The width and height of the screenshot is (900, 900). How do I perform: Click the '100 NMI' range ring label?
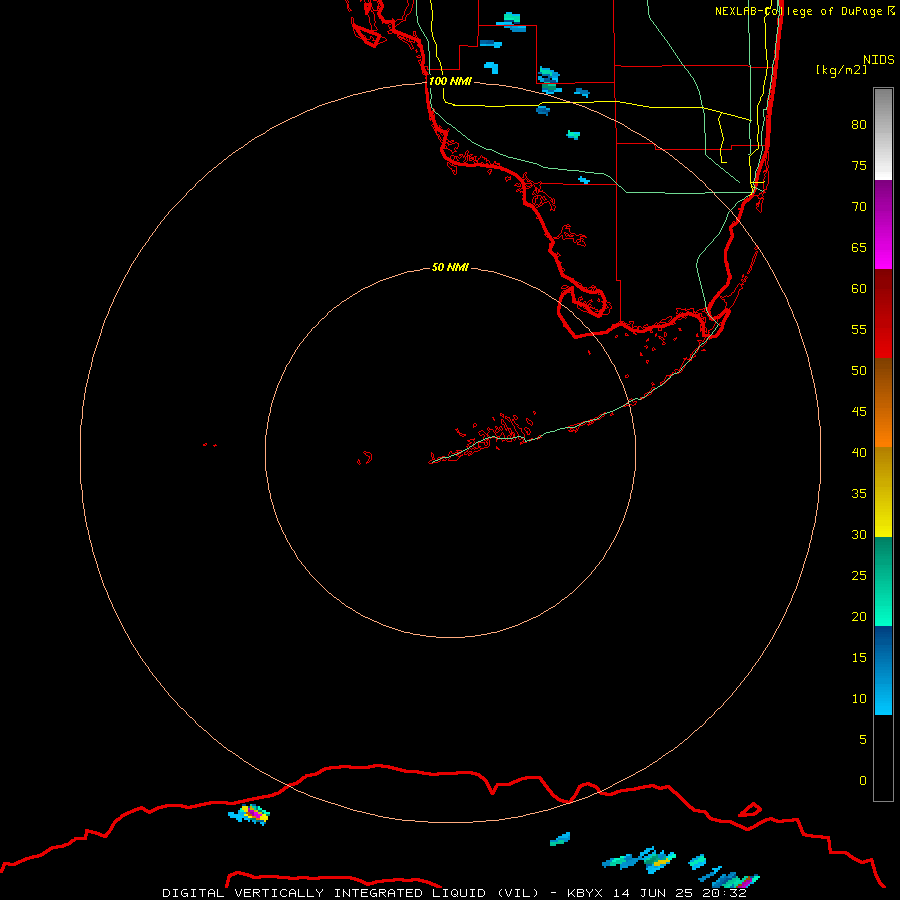(x=450, y=81)
